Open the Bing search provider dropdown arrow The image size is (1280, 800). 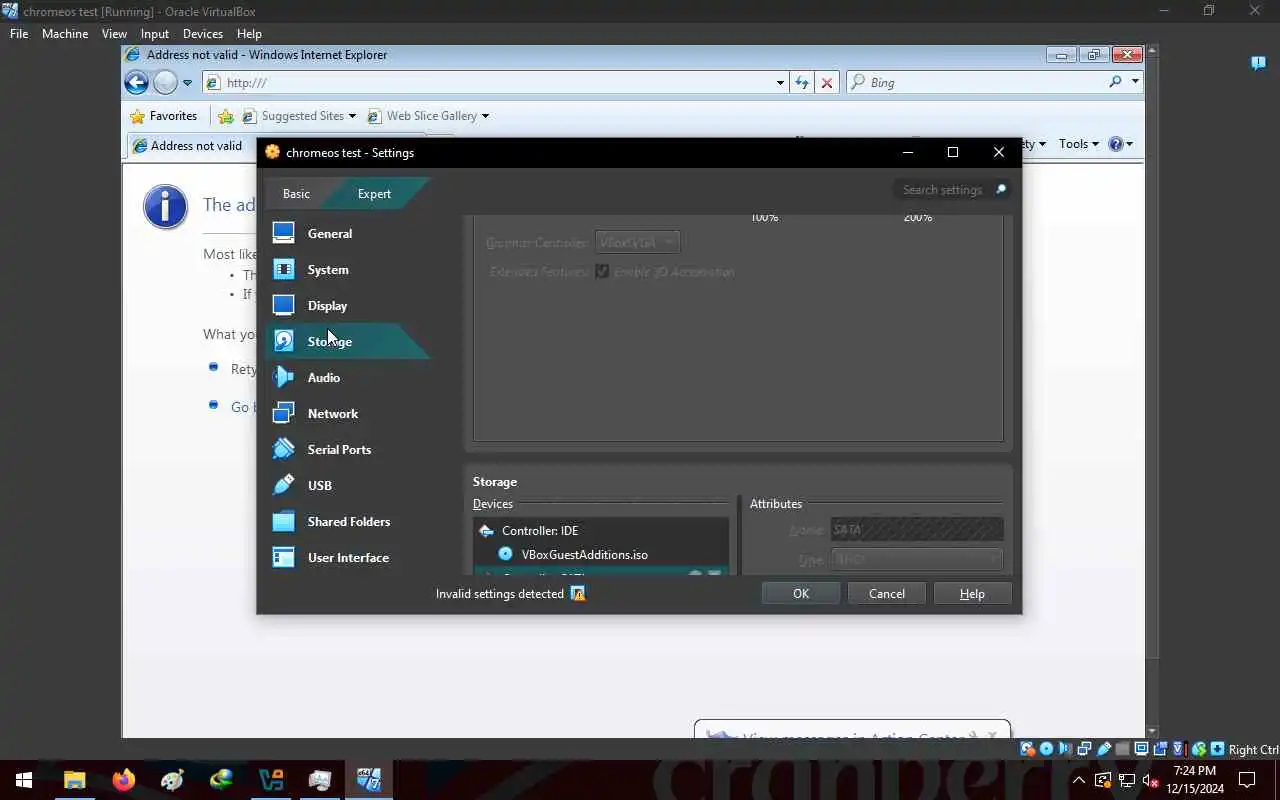[x=1135, y=82]
